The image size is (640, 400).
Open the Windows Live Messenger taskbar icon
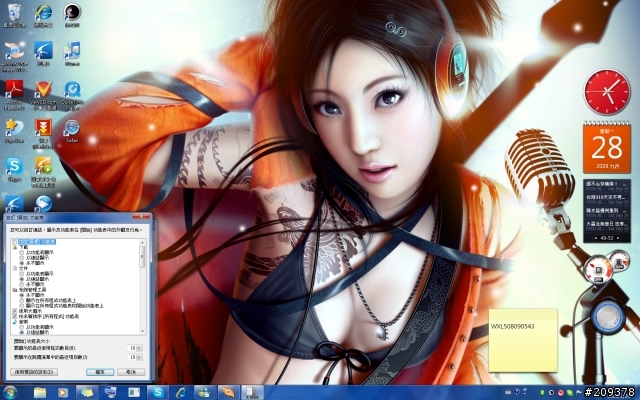(x=204, y=393)
